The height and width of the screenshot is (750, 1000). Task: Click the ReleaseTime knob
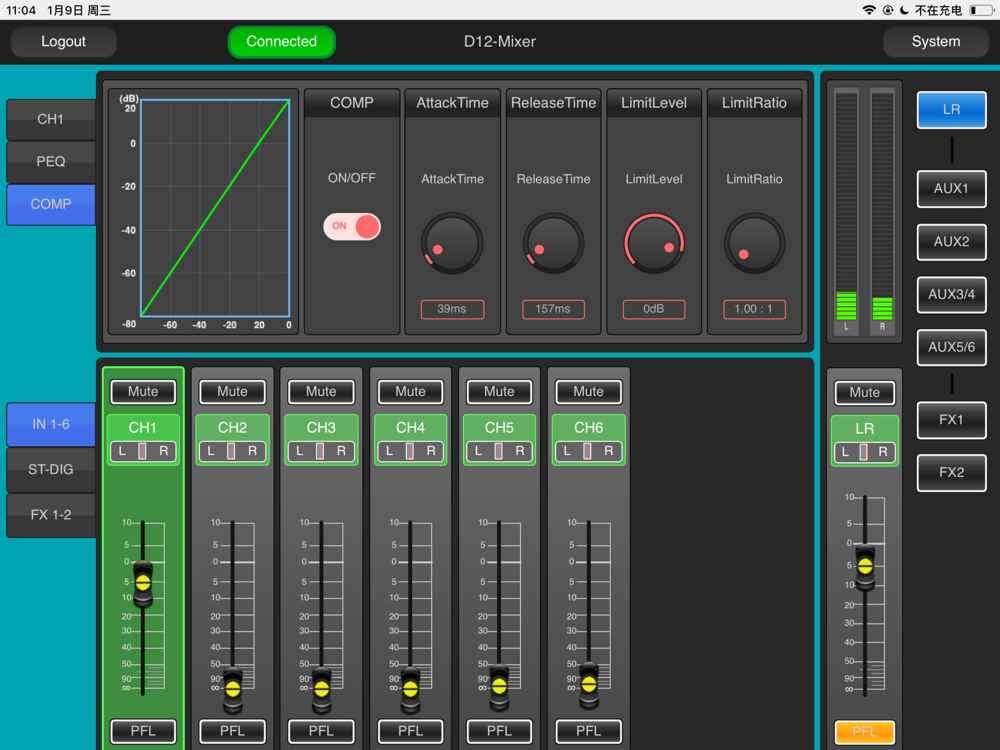point(553,243)
